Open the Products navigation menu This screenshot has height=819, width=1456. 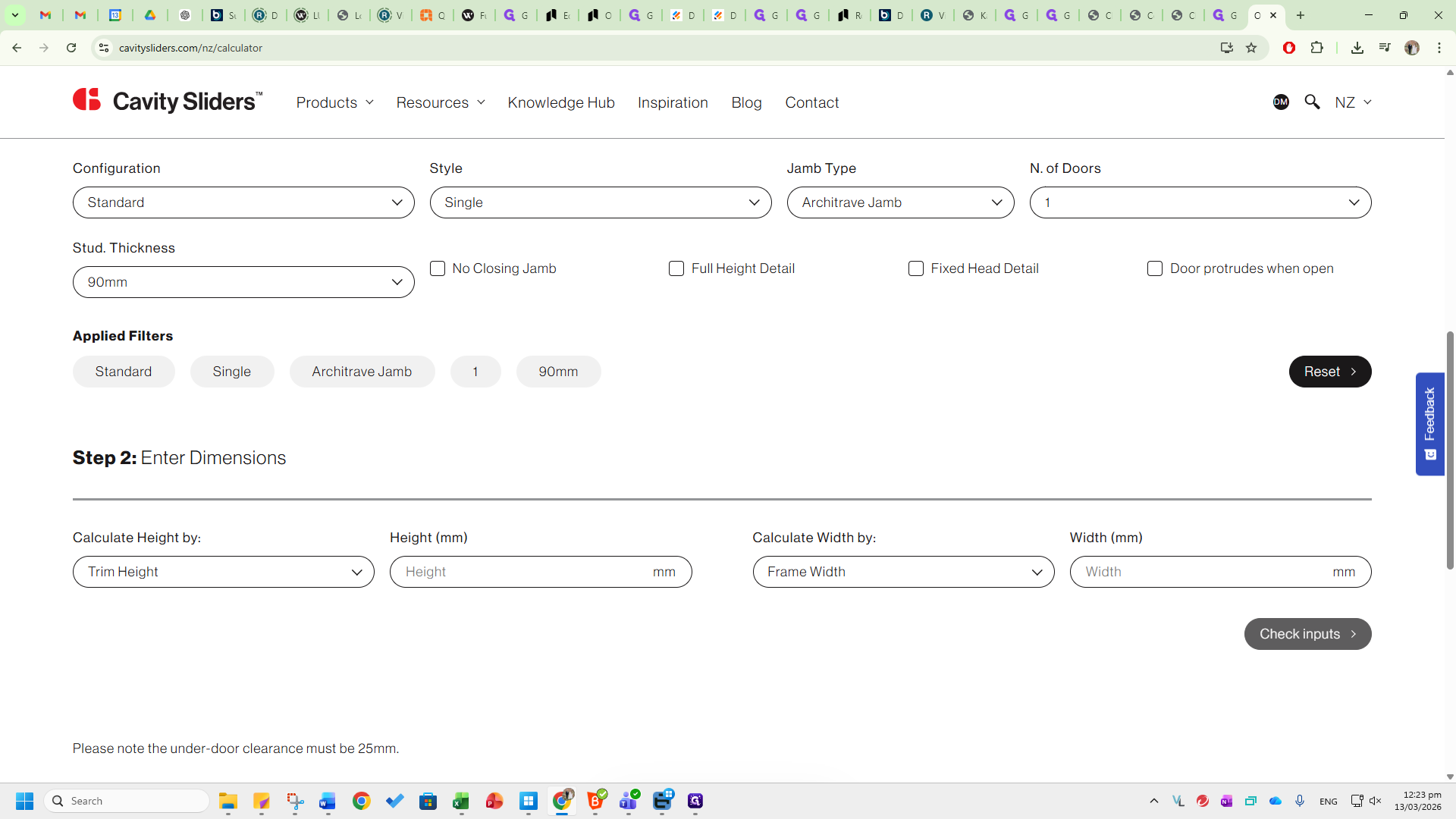pyautogui.click(x=334, y=102)
